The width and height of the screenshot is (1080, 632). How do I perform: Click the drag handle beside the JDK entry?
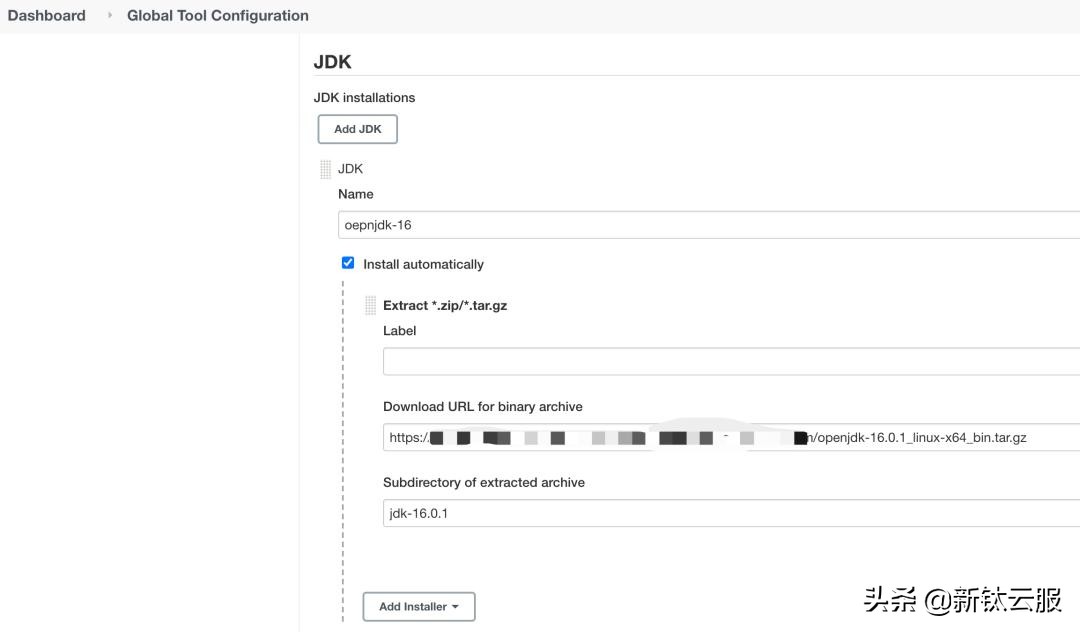324,168
